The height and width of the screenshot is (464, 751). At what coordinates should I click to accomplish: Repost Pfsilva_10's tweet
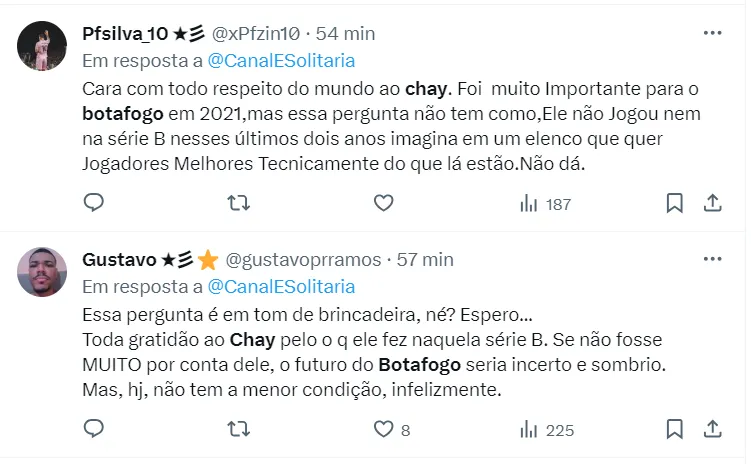click(x=238, y=203)
